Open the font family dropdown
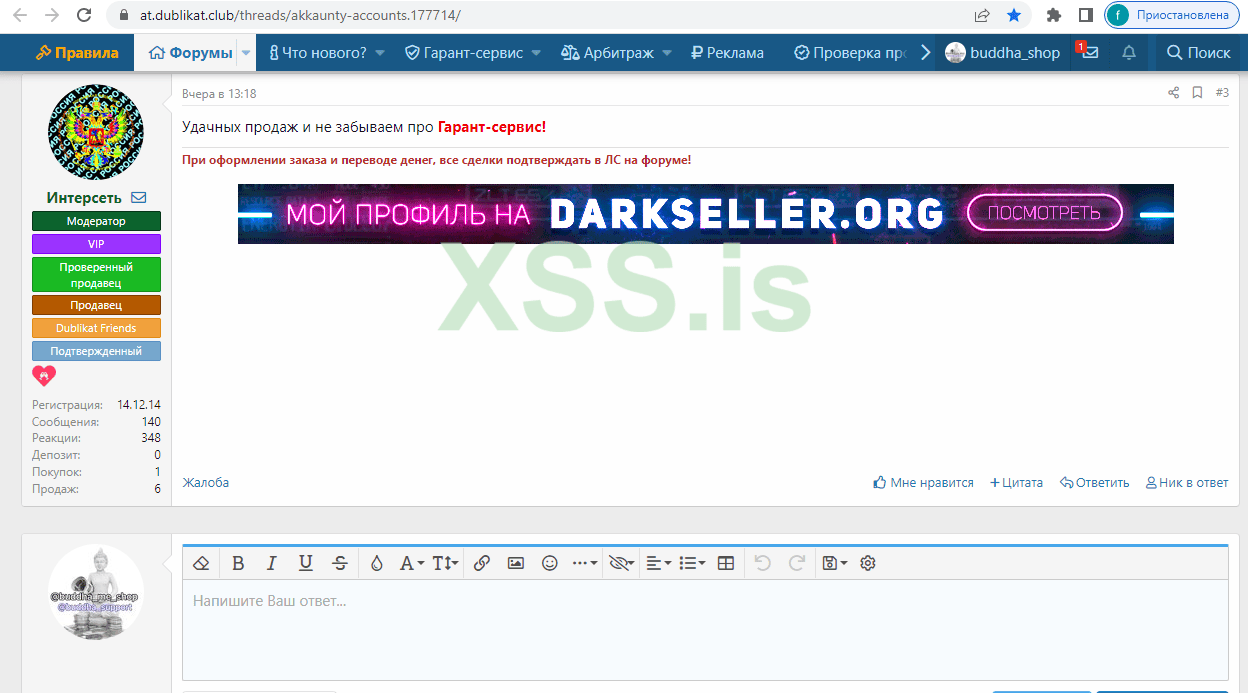 click(412, 563)
